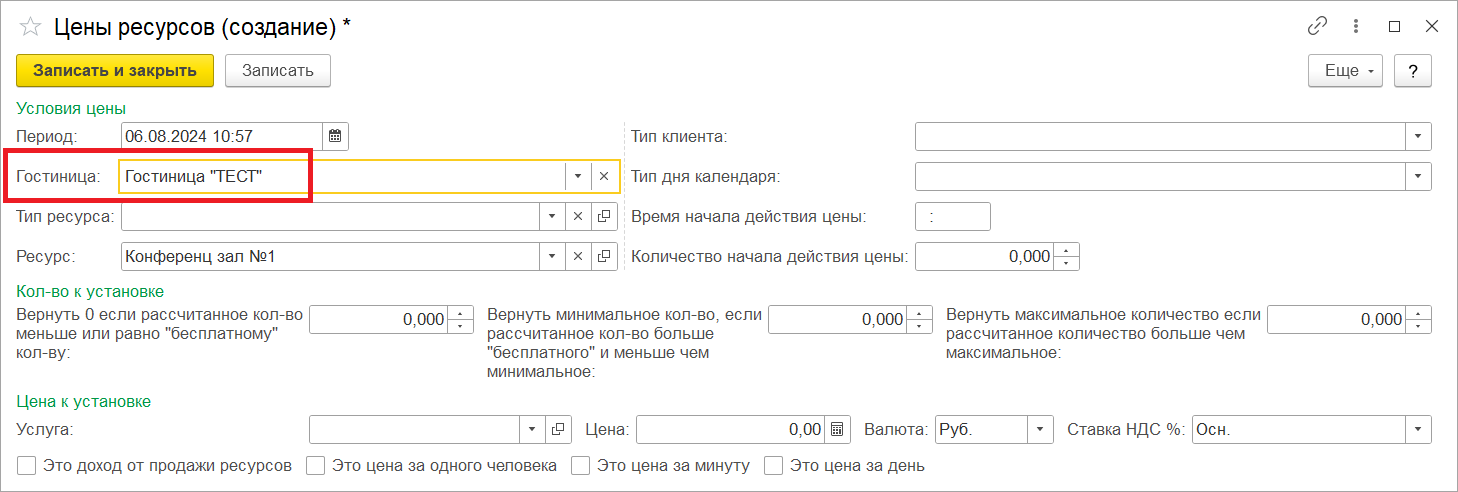Click Записать и закрыть button
The width and height of the screenshot is (1458, 492).
click(x=115, y=70)
